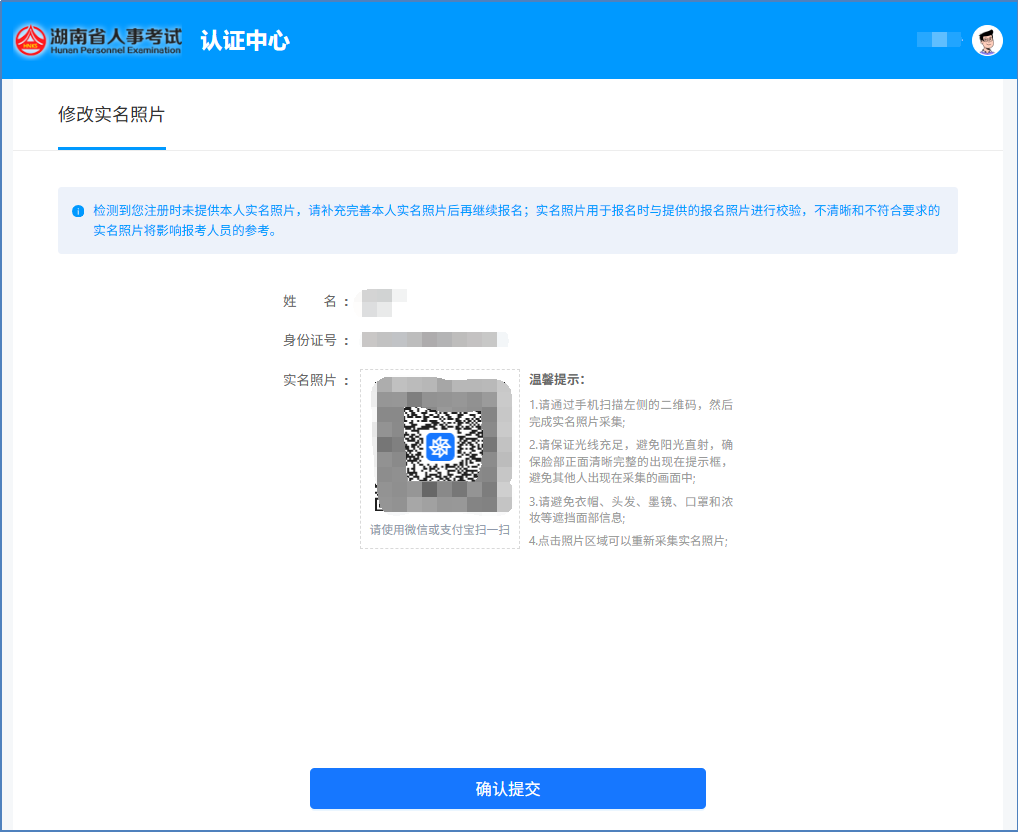
Task: Click the 认证中心 header title
Action: tap(245, 40)
